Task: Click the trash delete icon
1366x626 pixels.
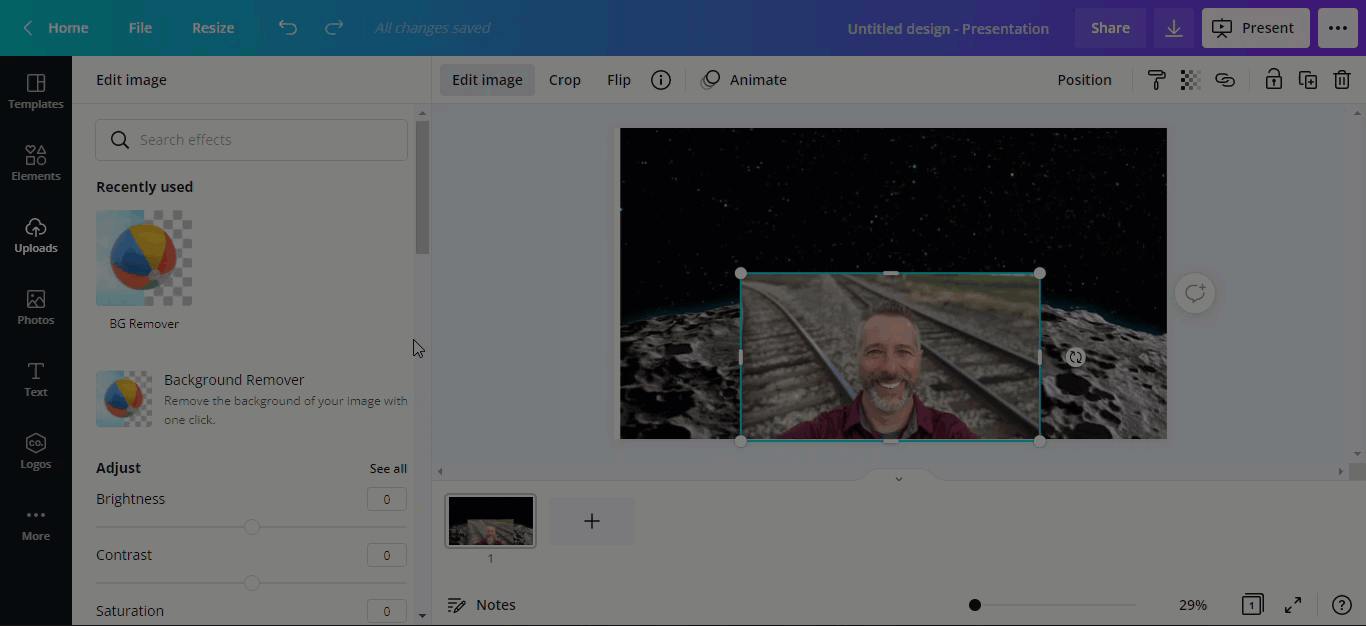Action: 1342,80
